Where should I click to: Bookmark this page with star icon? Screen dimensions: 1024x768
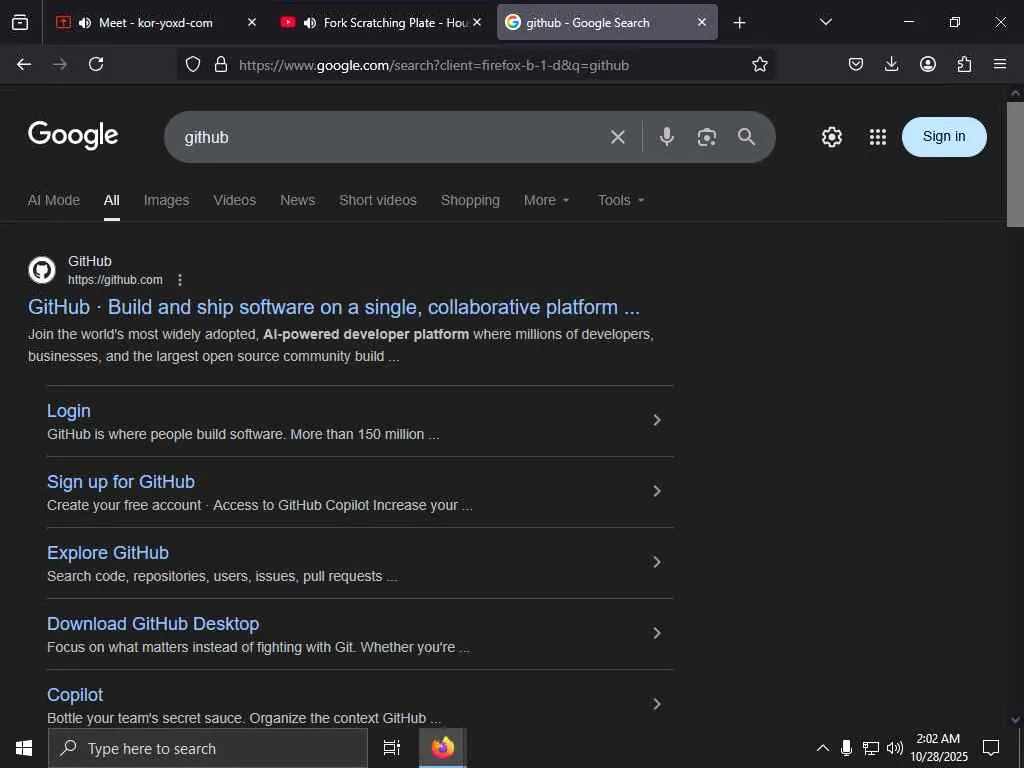(760, 64)
